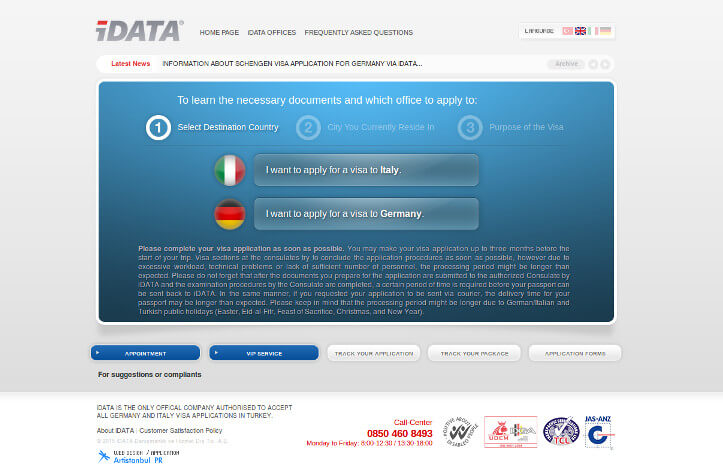This screenshot has width=723, height=473.
Task: Choose apply for a visa to Germany
Action: 366,214
